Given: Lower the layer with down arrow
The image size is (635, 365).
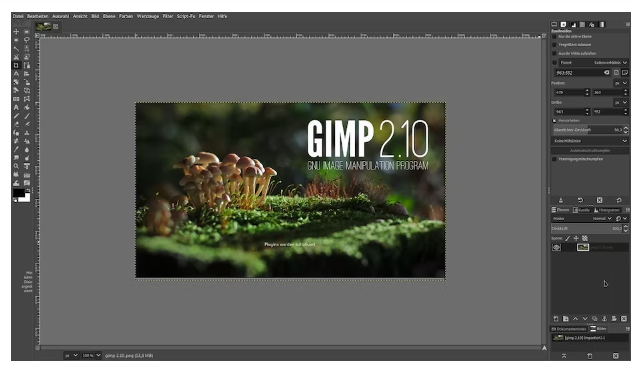Looking at the screenshot, I should point(585,319).
